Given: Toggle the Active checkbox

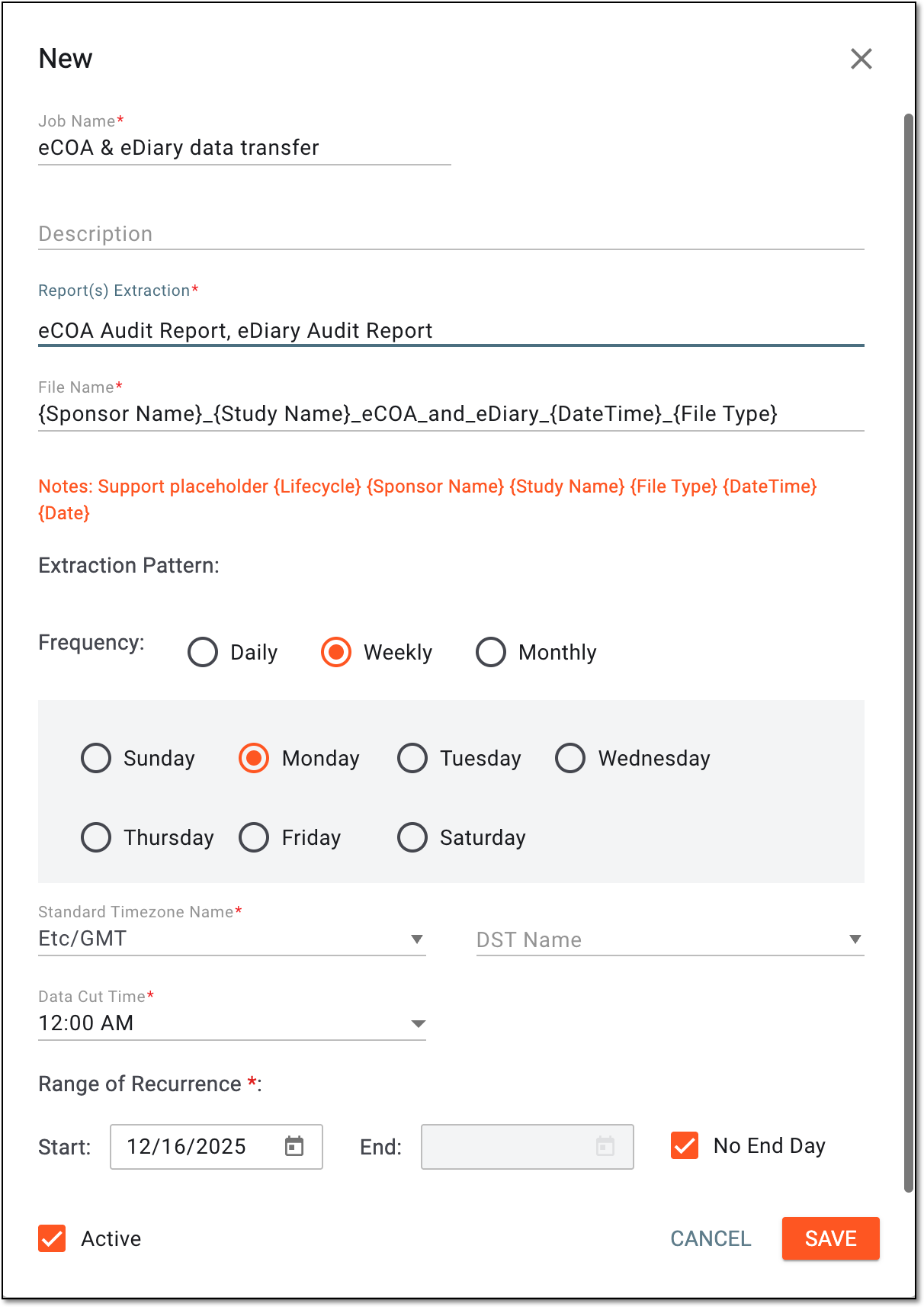Looking at the screenshot, I should coord(52,1238).
